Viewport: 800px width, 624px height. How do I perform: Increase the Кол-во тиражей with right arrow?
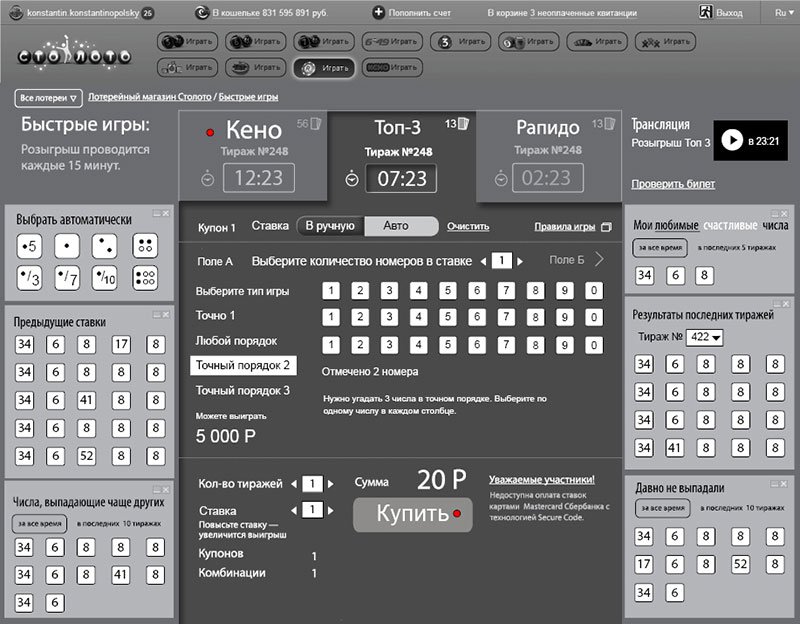(x=331, y=484)
